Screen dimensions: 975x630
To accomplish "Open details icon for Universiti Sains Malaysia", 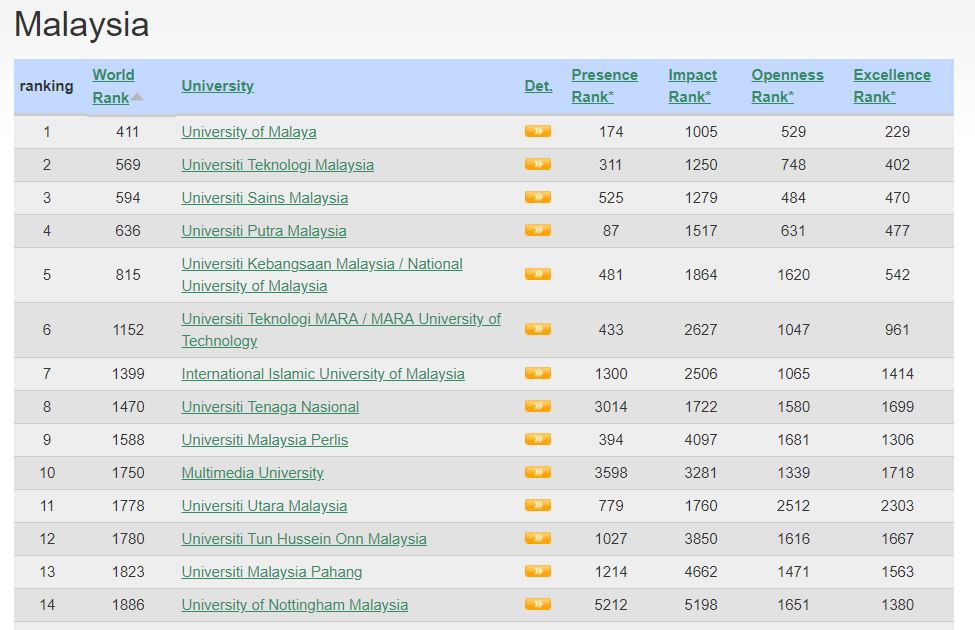I will 538,197.
